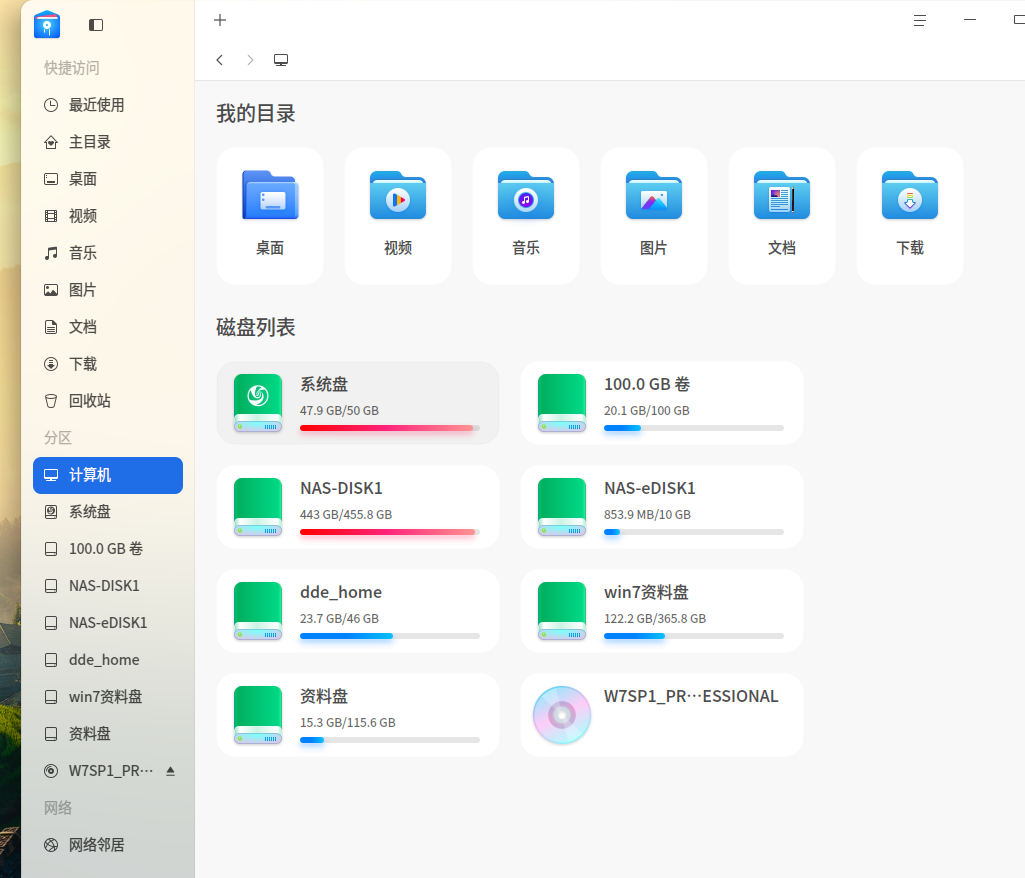
Task: Open the 视频 folder icon
Action: [x=398, y=195]
